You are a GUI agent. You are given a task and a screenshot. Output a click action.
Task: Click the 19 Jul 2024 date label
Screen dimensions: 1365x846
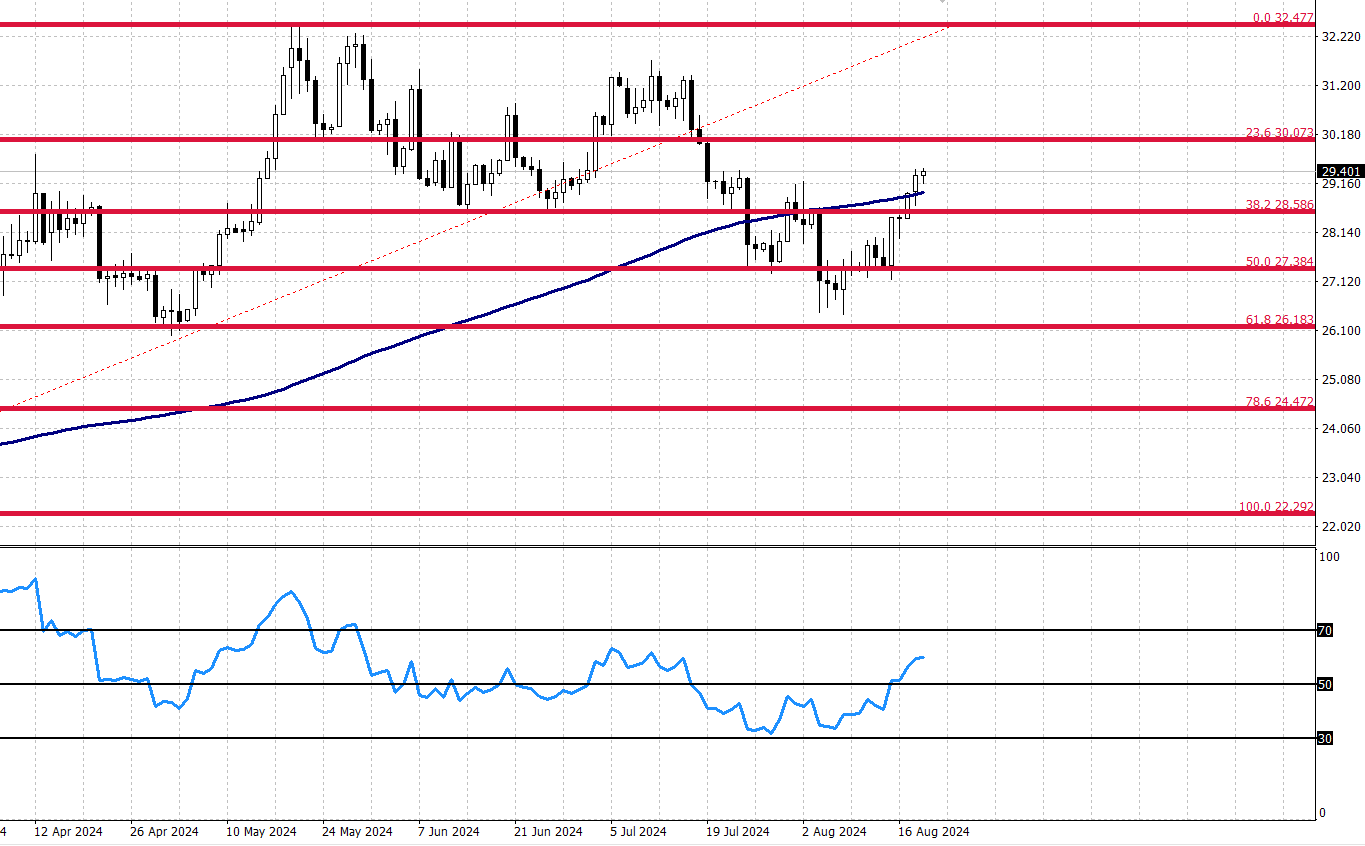[x=737, y=832]
